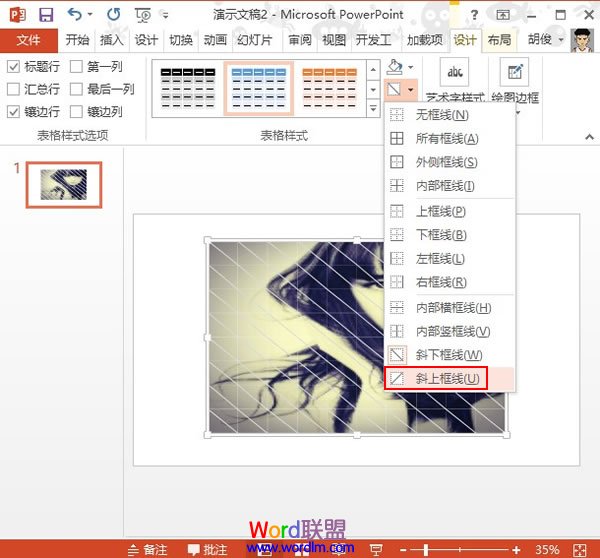Click the Ribbon Display Options icon
Viewport: 600px width, 558px height.
click(x=503, y=15)
